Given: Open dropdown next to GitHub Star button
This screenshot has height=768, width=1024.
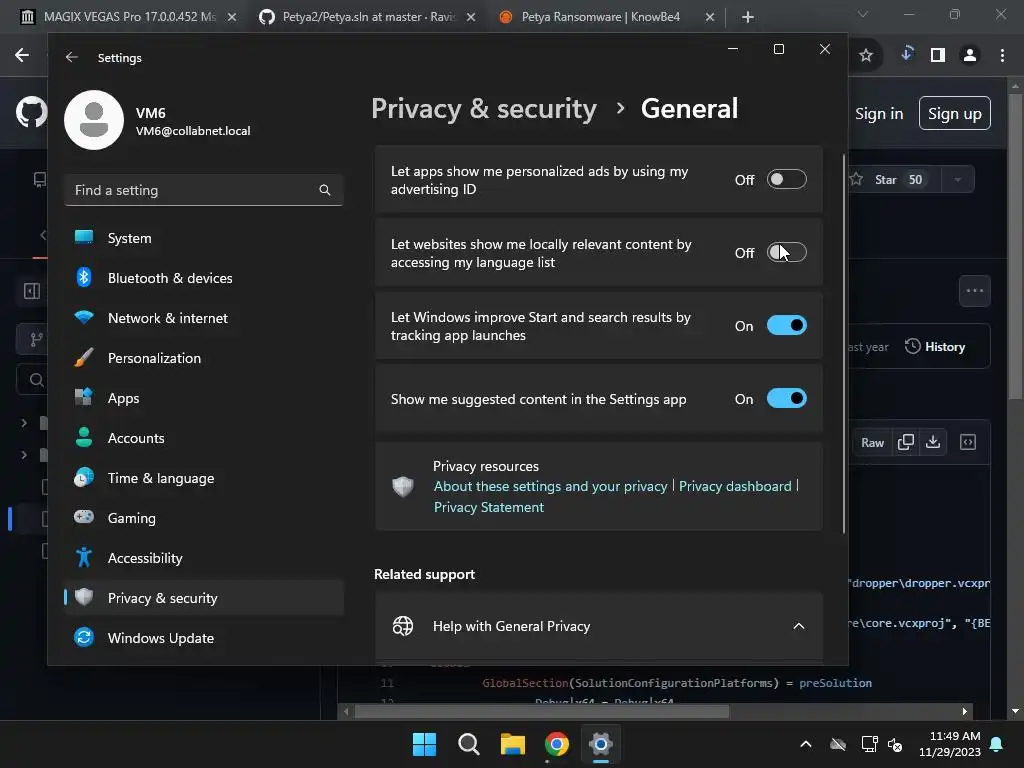Looking at the screenshot, I should tap(957, 180).
